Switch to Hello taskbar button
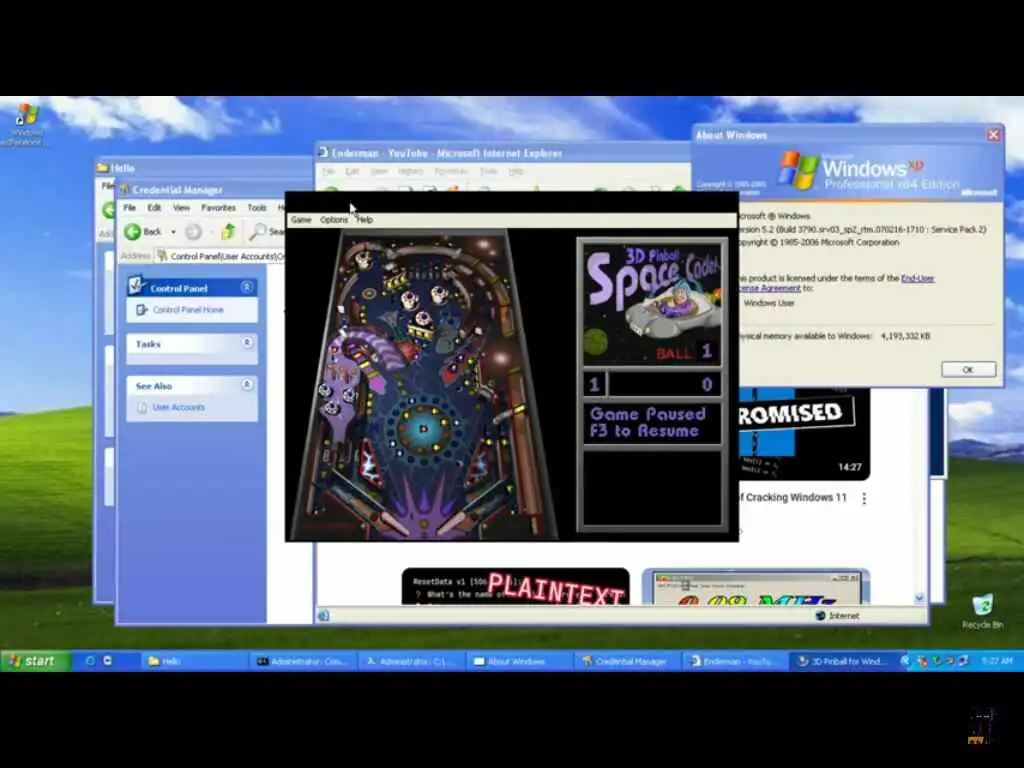 [193, 662]
